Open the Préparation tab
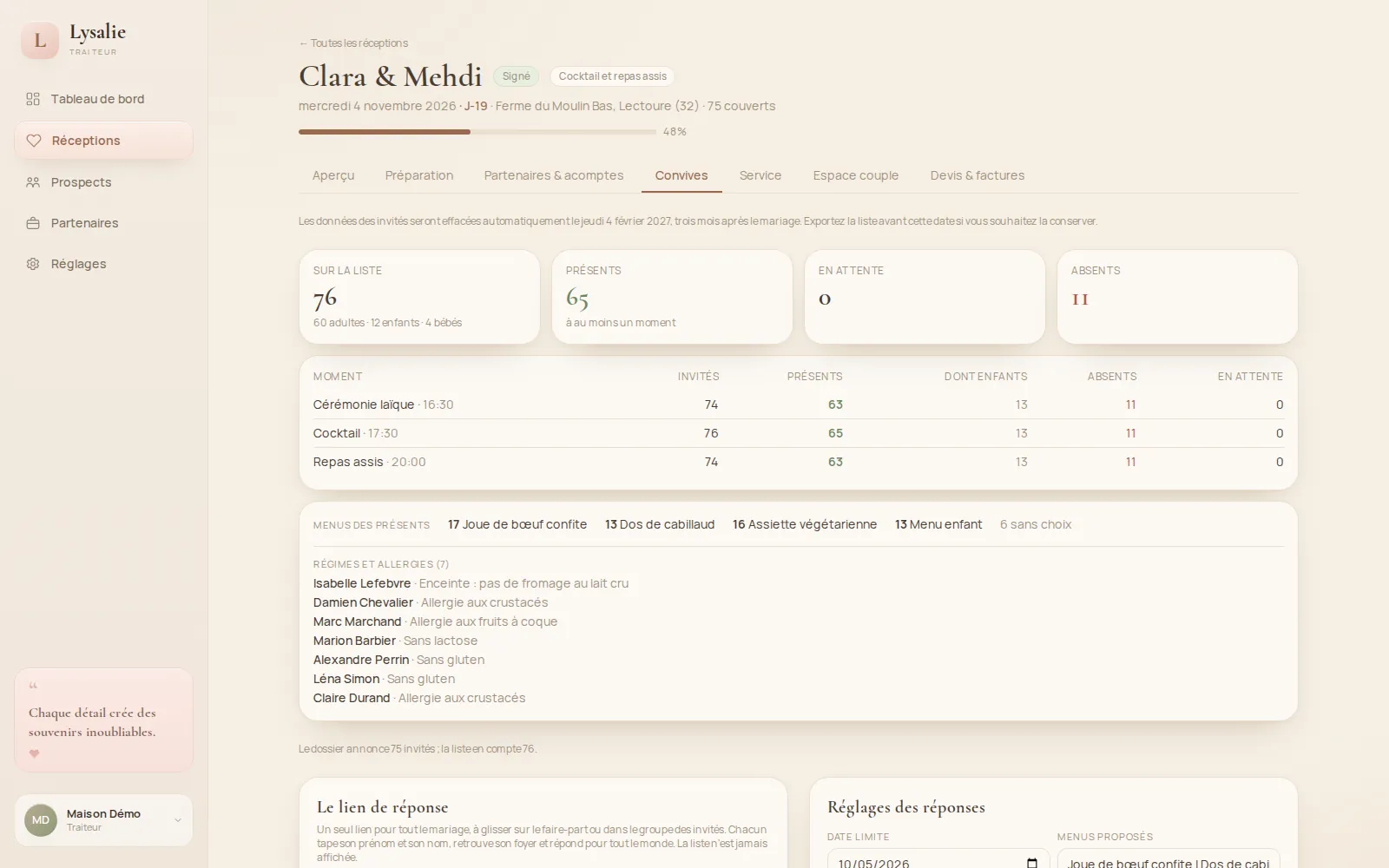The height and width of the screenshot is (868, 1389). tap(419, 175)
